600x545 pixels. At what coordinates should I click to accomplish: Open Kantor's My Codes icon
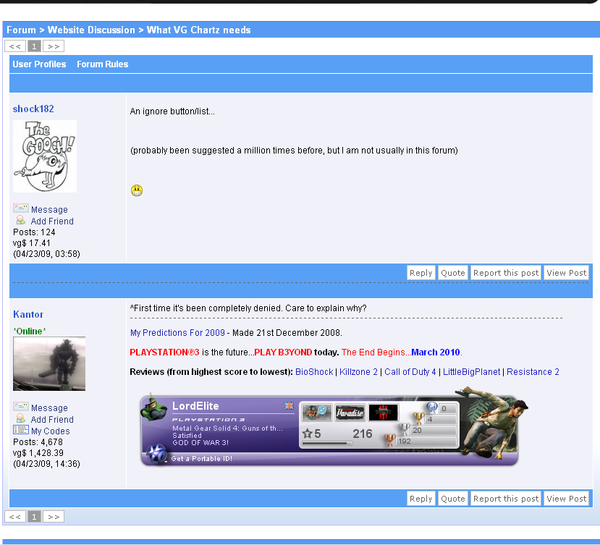(20, 430)
